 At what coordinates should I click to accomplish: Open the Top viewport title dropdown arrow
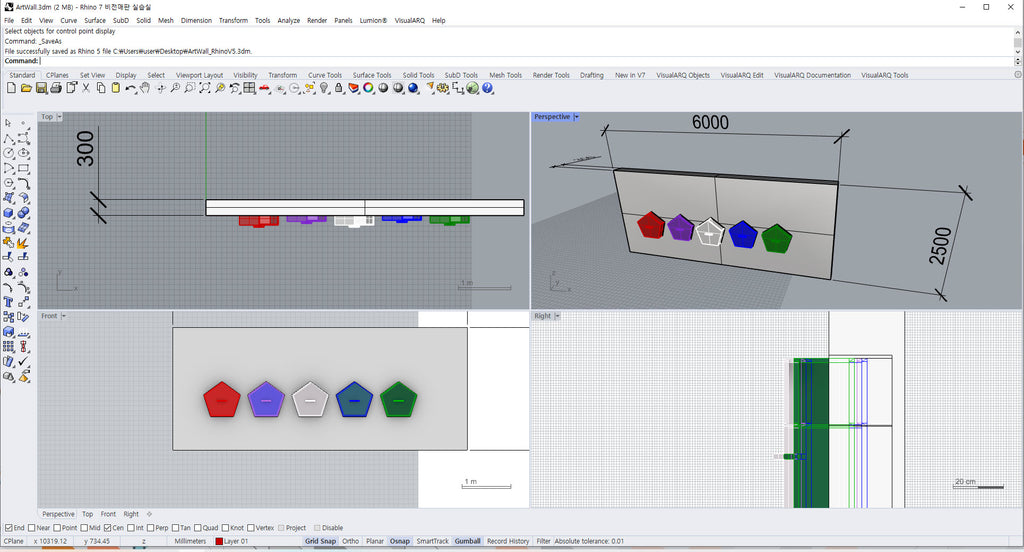click(60, 117)
